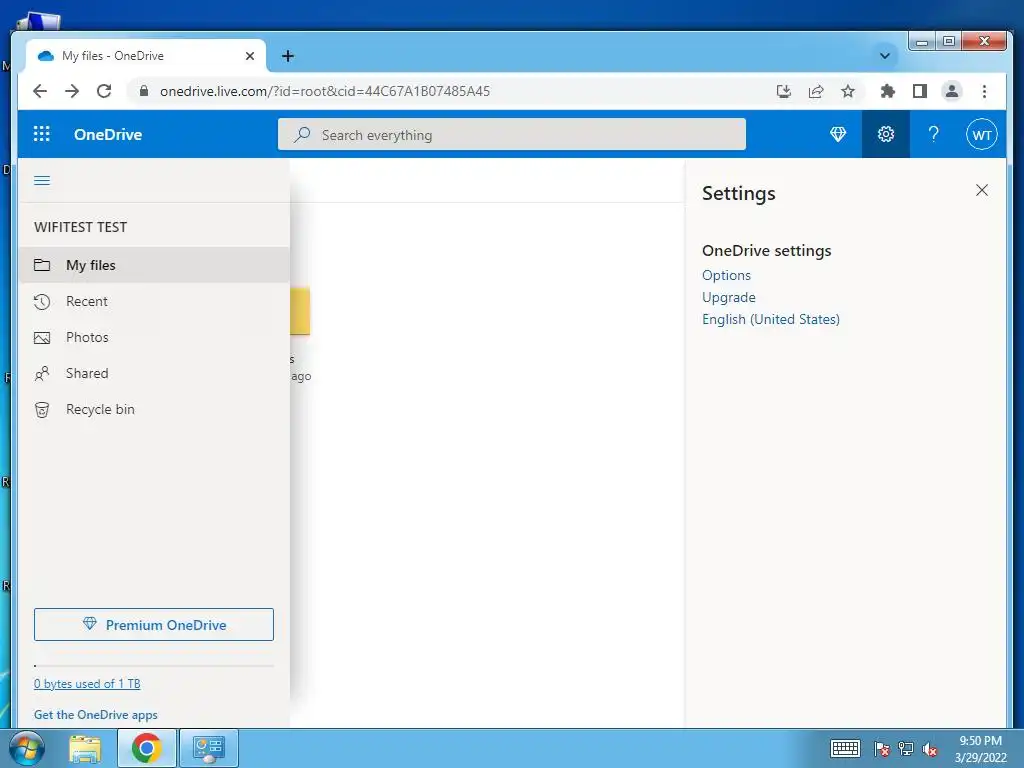Screen dimensions: 1024x768
Task: Focus the Search everything field
Action: (511, 135)
